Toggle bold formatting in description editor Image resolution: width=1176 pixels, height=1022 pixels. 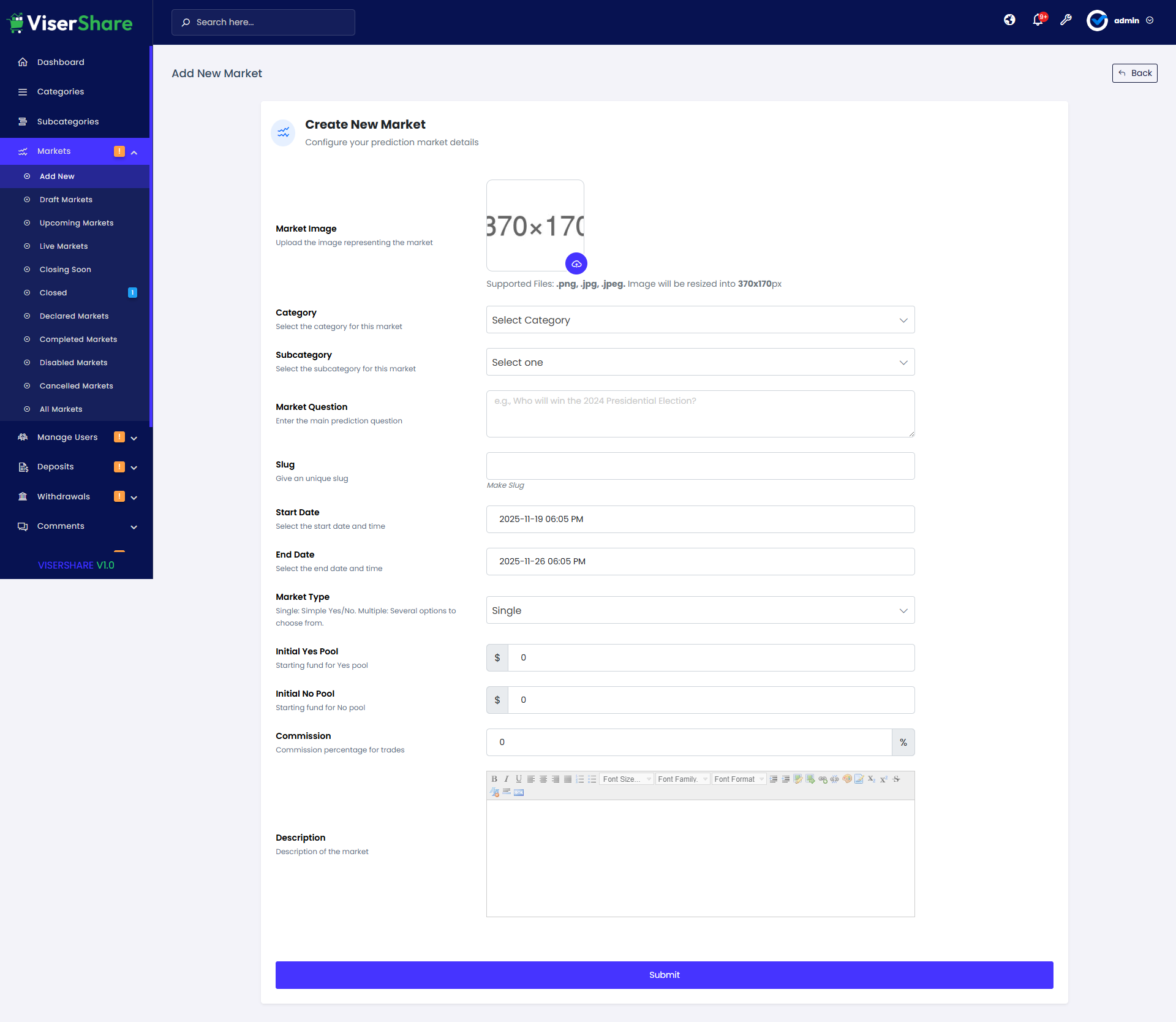coord(494,779)
